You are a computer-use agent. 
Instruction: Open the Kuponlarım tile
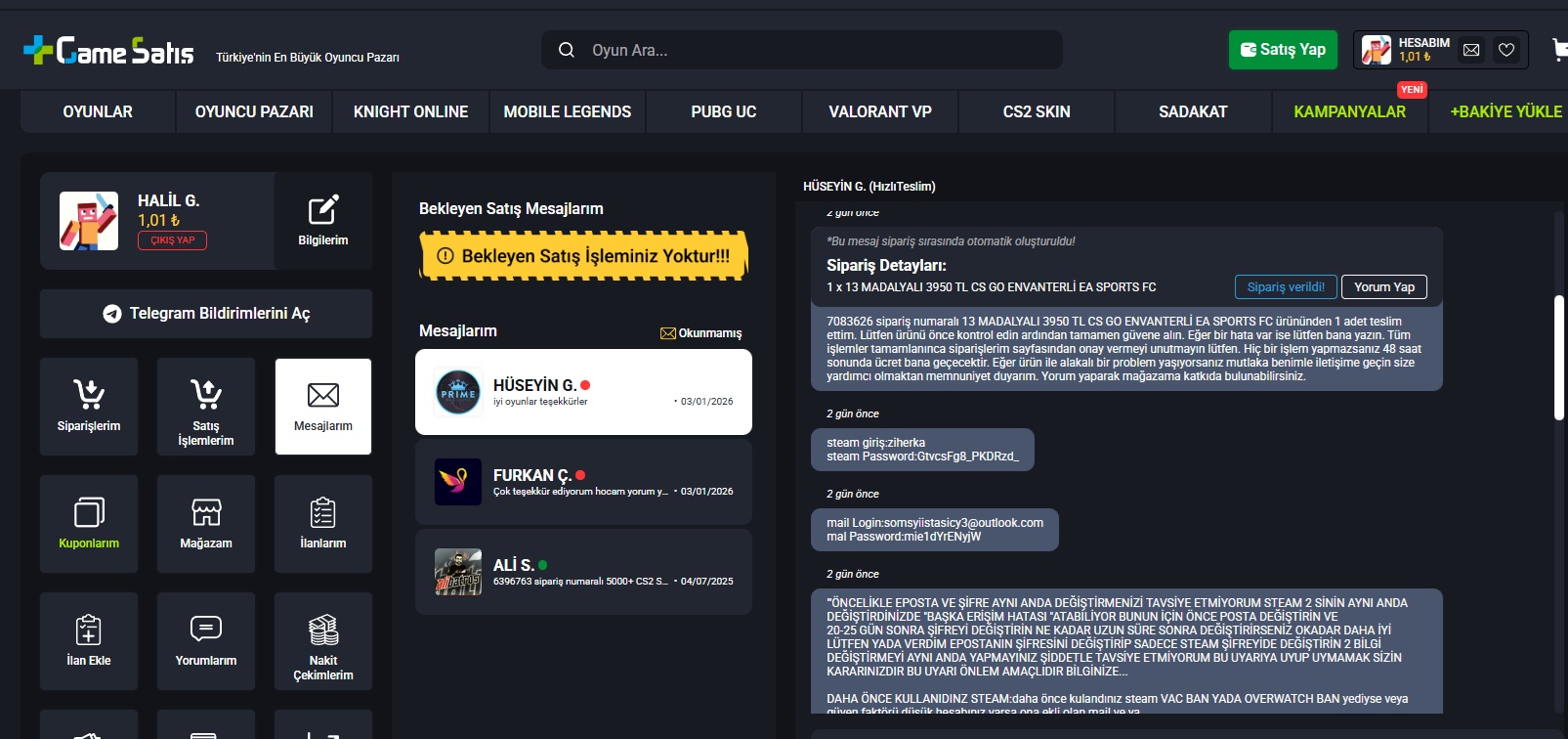(89, 524)
